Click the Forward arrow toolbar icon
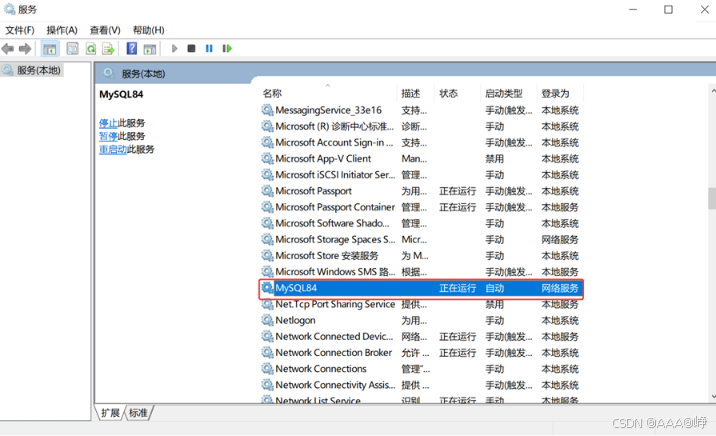The width and height of the screenshot is (716, 436). click(x=25, y=48)
